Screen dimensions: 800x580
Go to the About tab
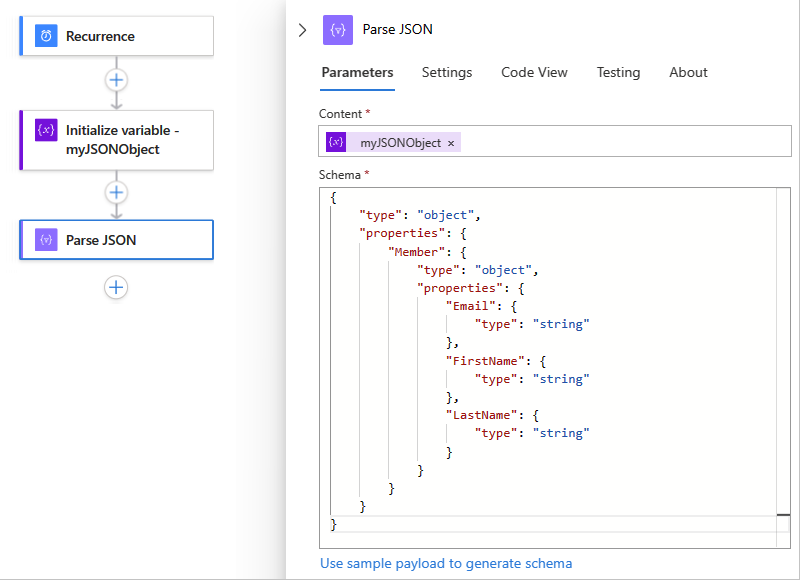pyautogui.click(x=688, y=72)
